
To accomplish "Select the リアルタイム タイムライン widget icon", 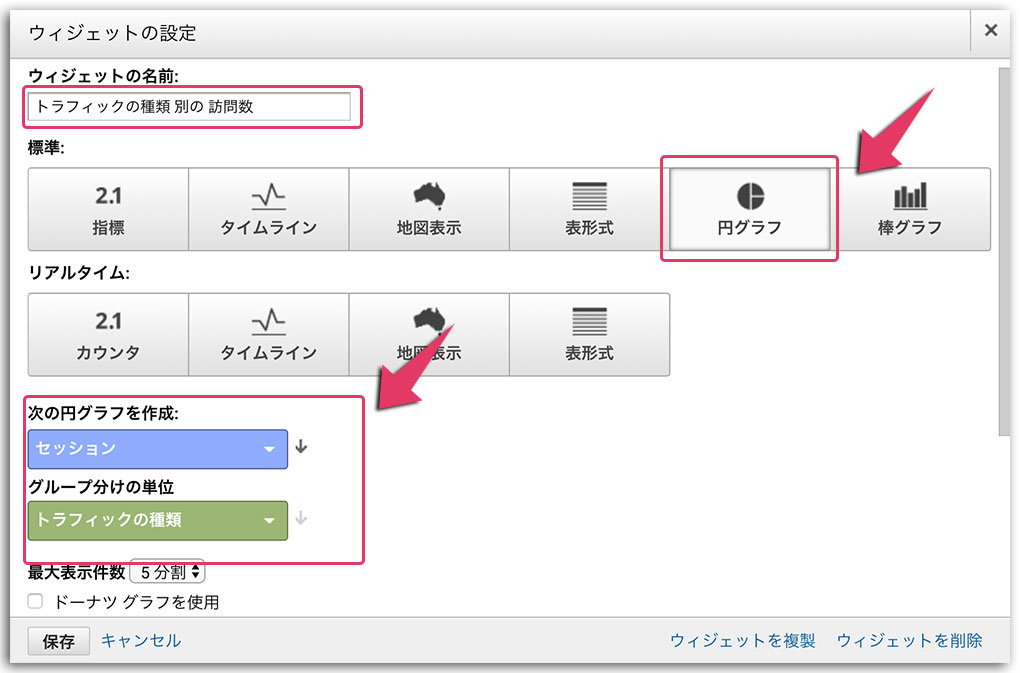I will [268, 335].
